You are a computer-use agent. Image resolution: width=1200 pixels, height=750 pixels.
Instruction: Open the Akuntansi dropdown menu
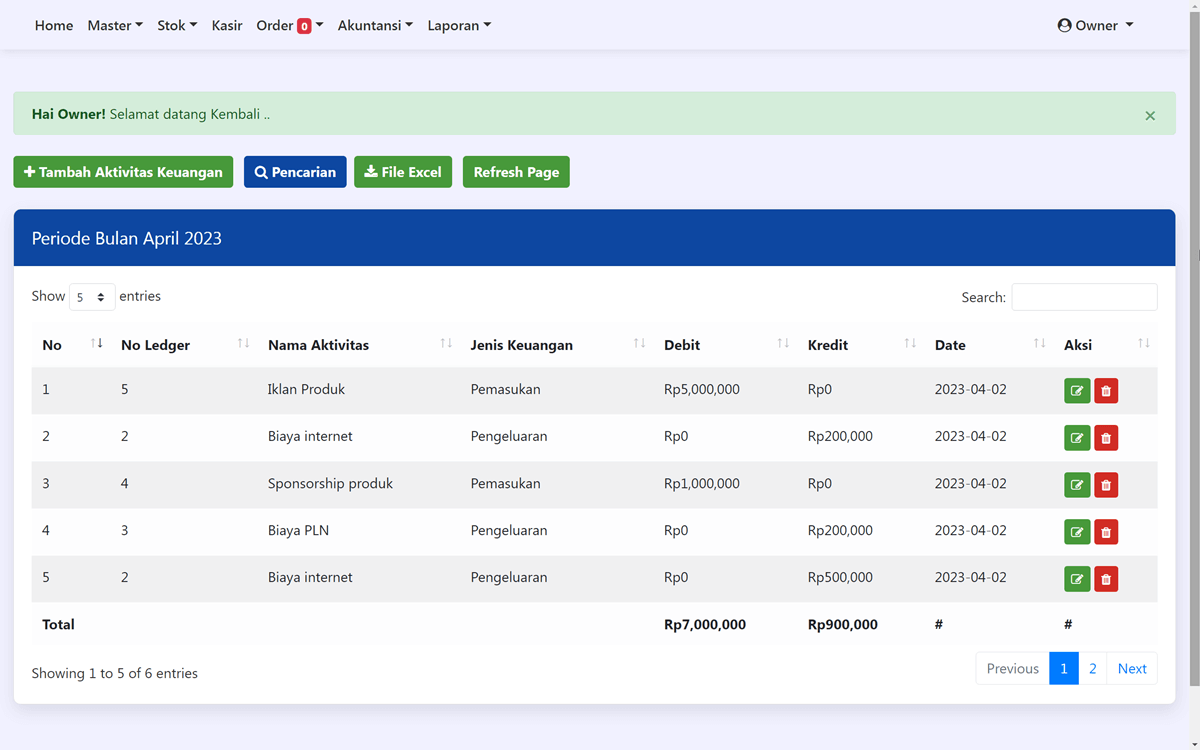[x=375, y=25]
